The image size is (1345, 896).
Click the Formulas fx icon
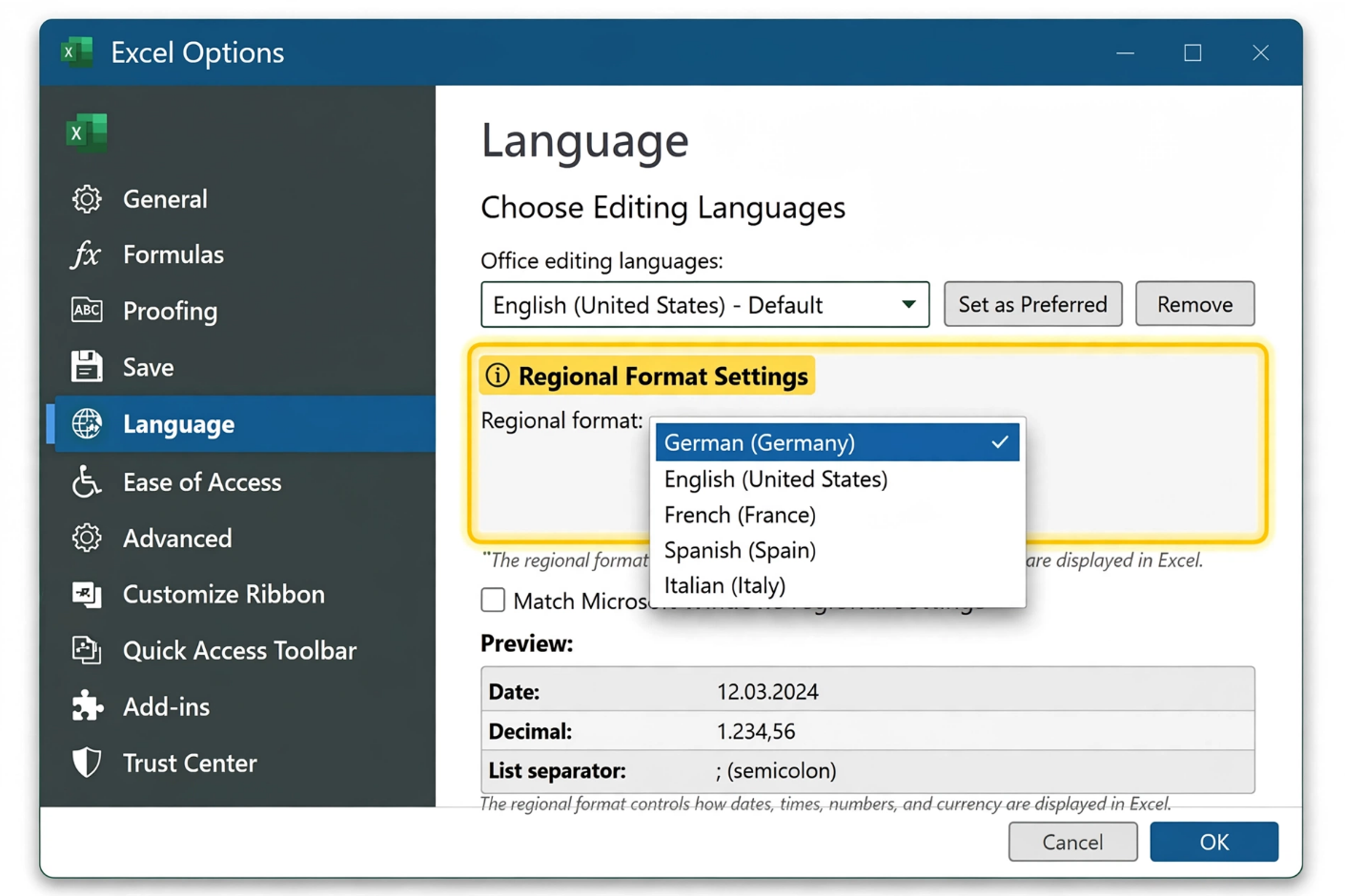tap(86, 255)
